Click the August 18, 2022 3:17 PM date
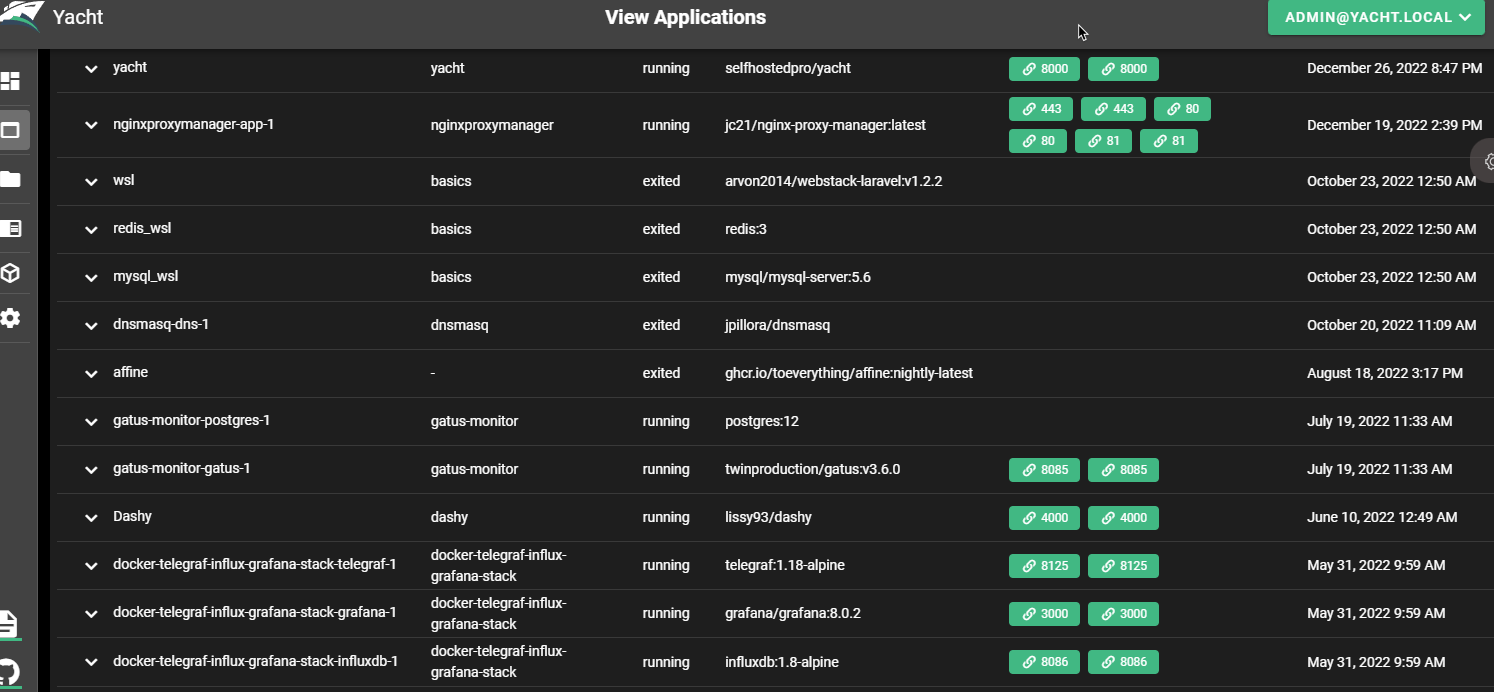Viewport: 1494px width, 692px height. tap(1385, 373)
